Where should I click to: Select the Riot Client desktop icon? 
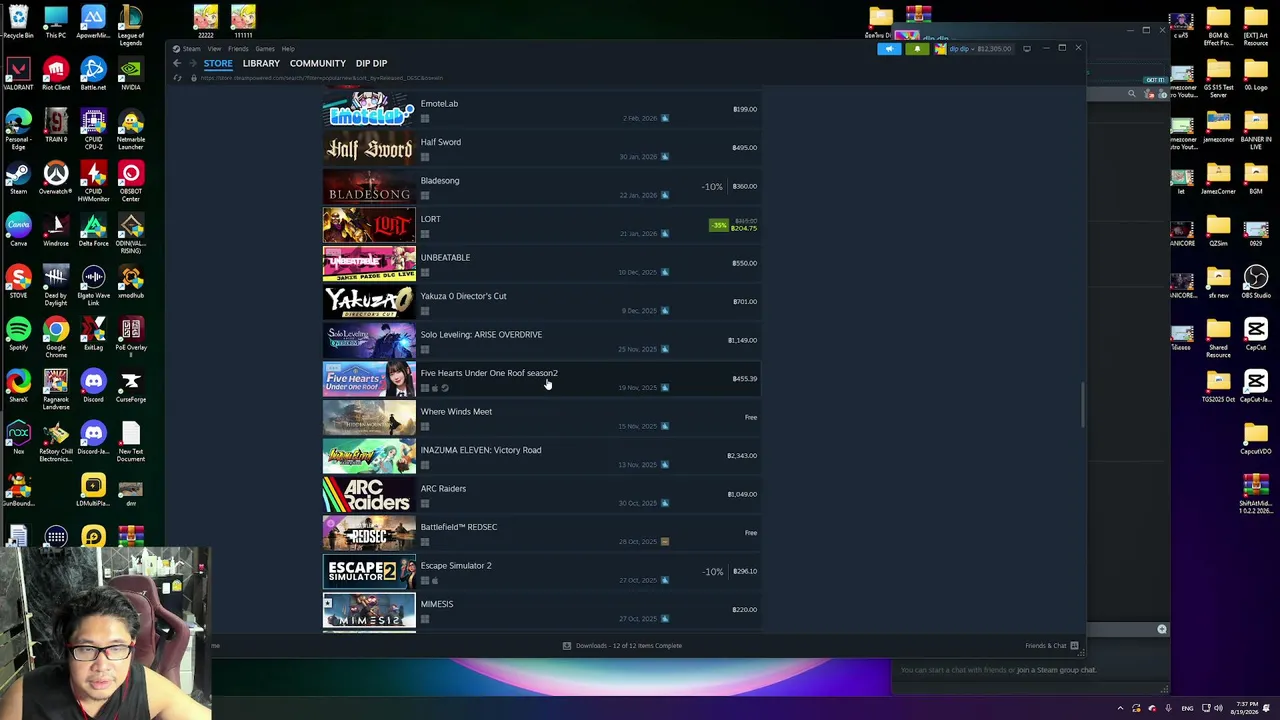[56, 75]
